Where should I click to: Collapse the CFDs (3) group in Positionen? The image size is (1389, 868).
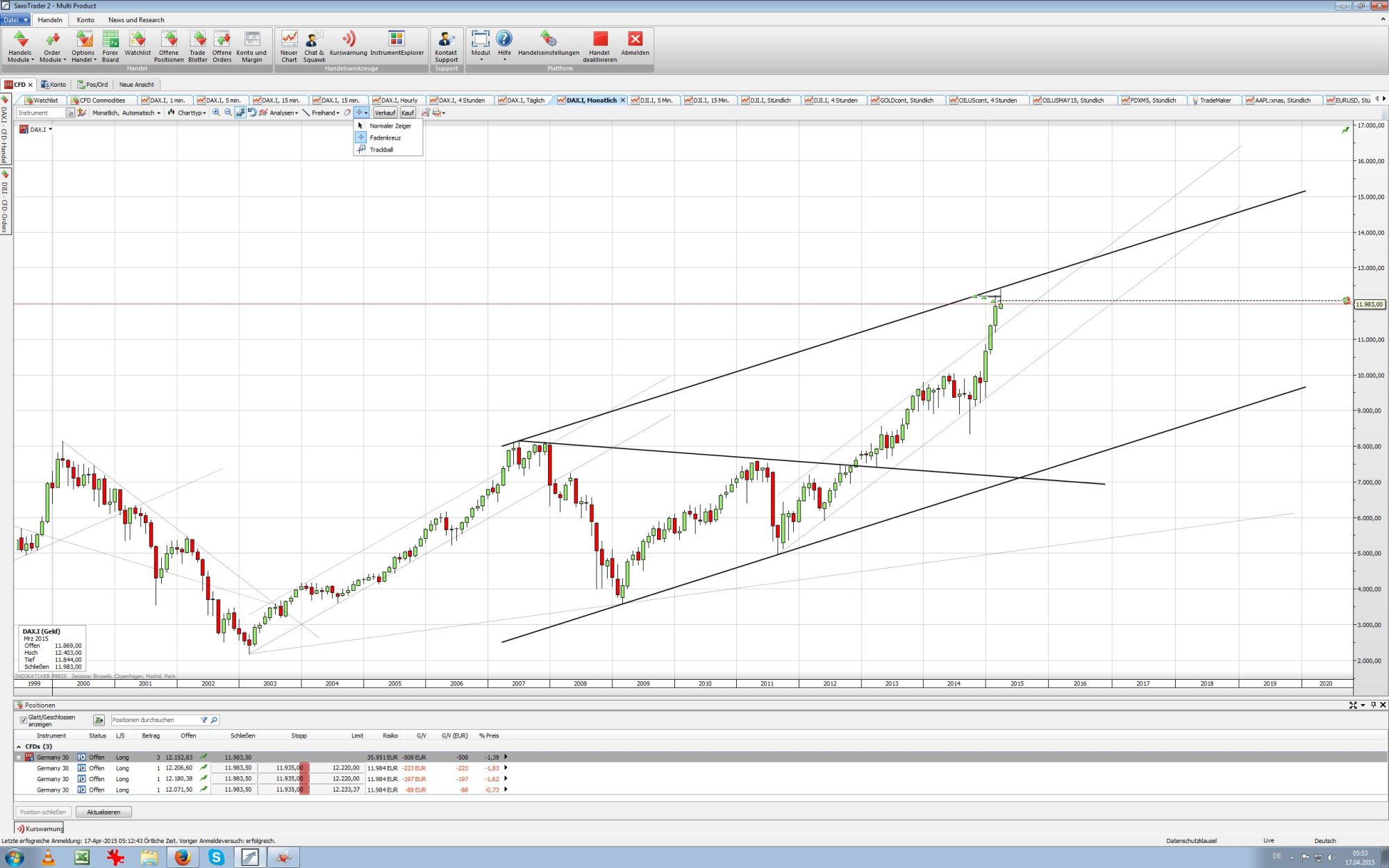tap(19, 746)
